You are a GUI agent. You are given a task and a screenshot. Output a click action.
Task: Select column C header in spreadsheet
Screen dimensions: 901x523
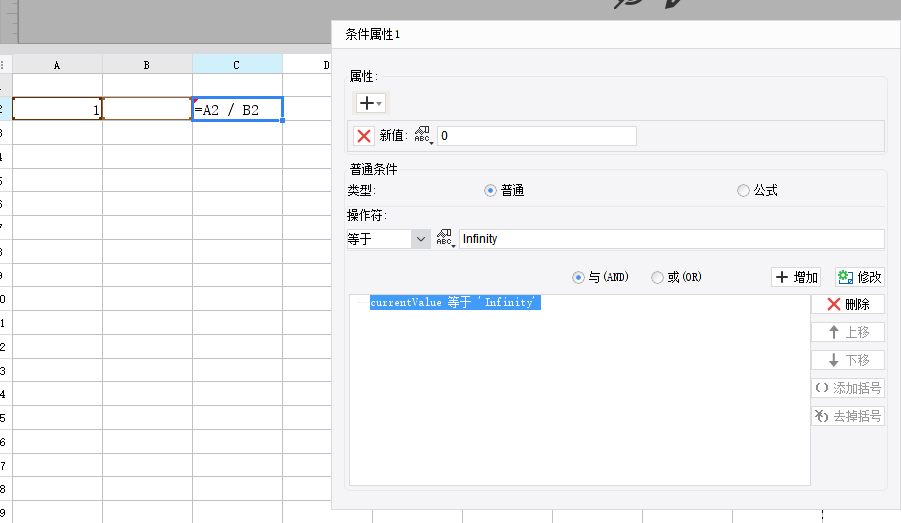(x=237, y=65)
